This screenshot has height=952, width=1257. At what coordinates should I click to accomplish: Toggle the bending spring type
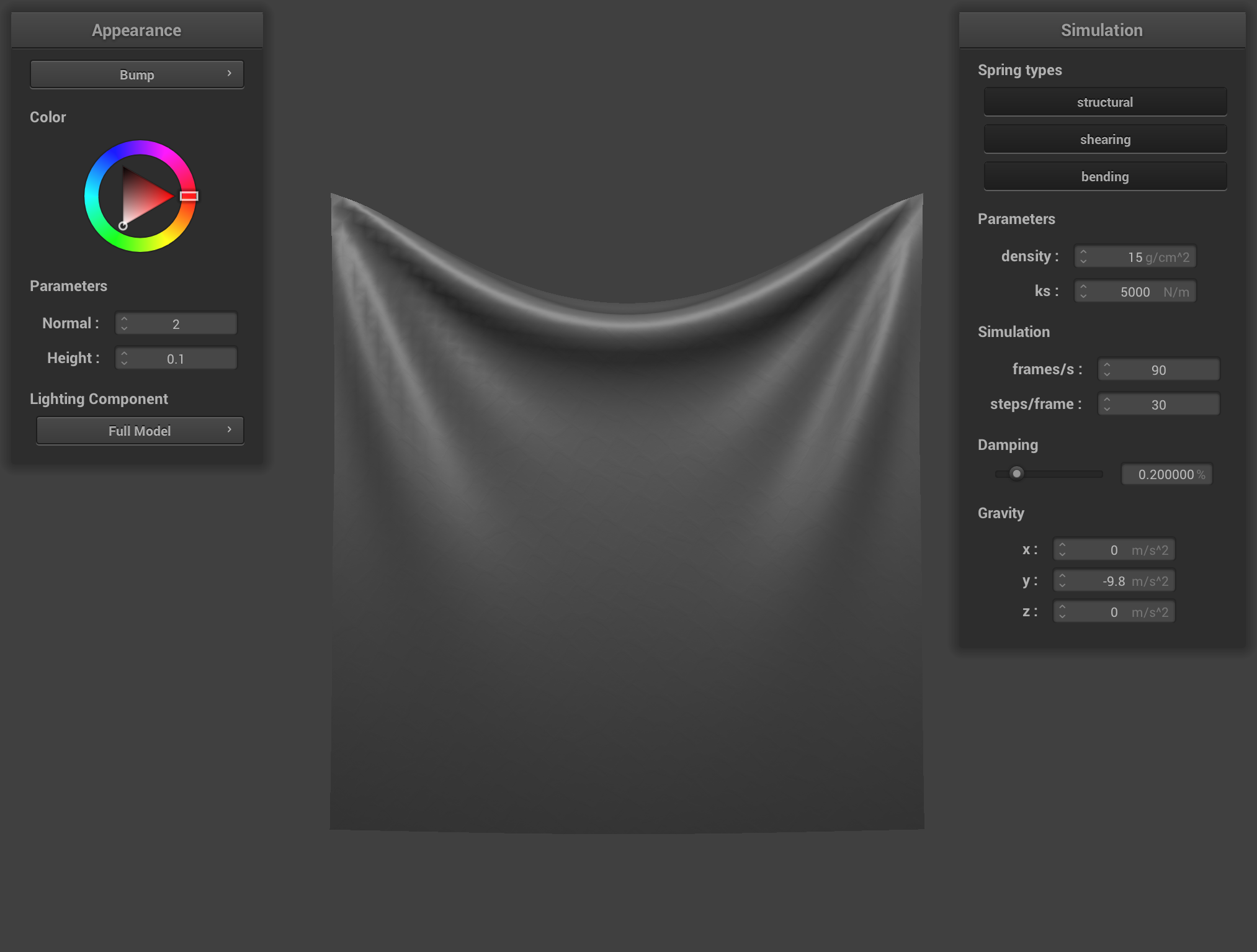pyautogui.click(x=1104, y=177)
